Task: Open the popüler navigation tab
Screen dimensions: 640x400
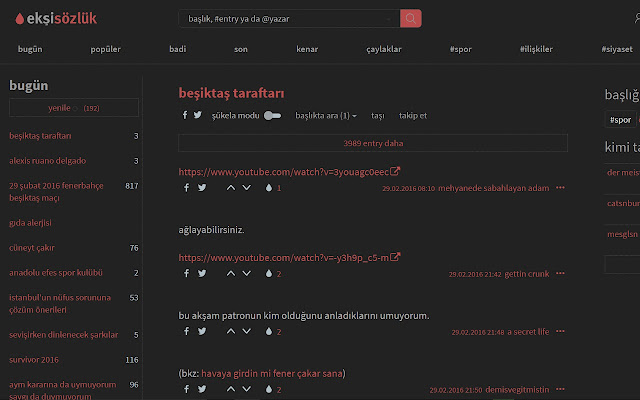Action: coord(105,49)
